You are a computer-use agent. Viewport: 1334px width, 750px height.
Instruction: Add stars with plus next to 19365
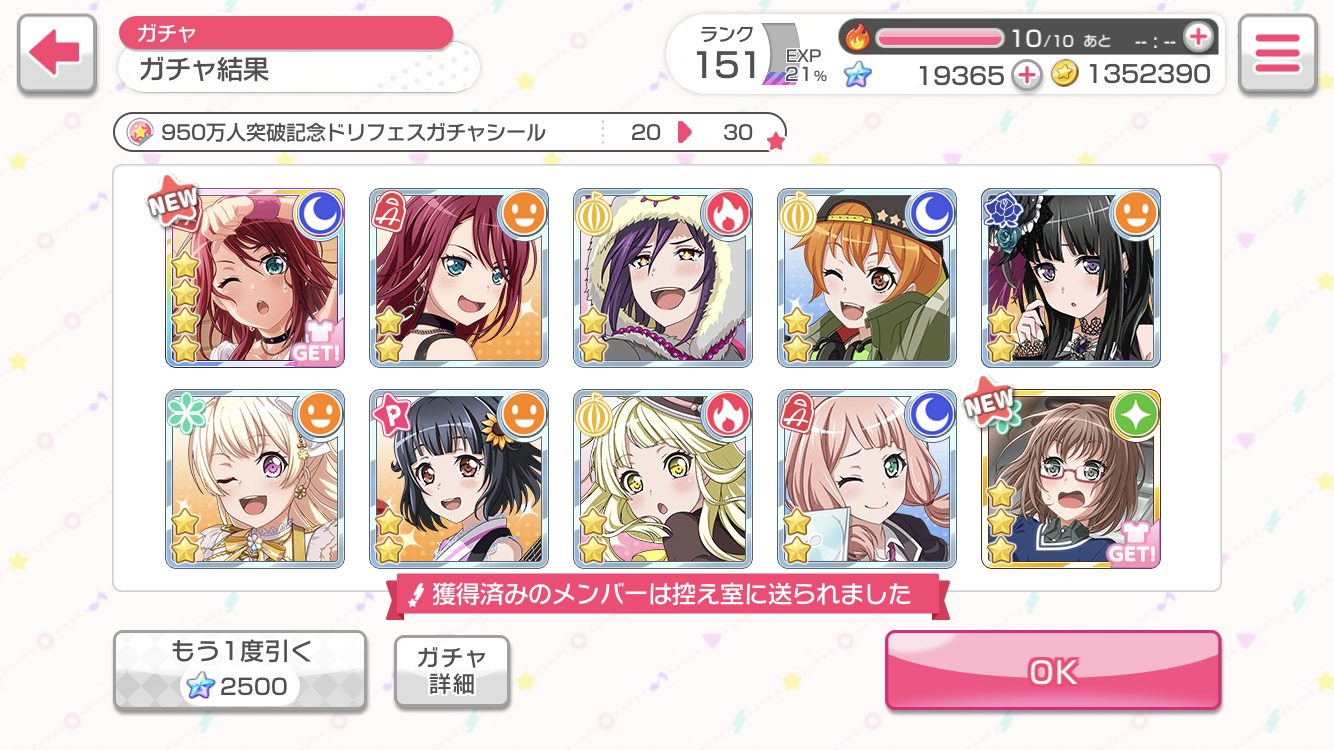click(x=1026, y=74)
